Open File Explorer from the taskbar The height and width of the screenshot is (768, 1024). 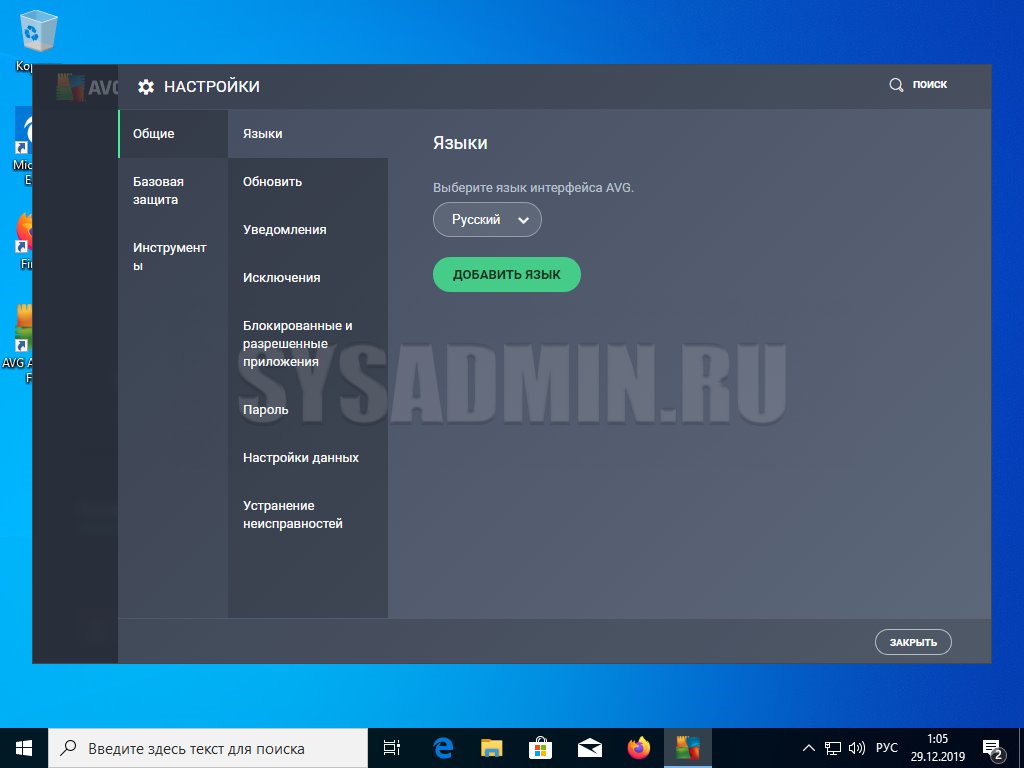[491, 747]
